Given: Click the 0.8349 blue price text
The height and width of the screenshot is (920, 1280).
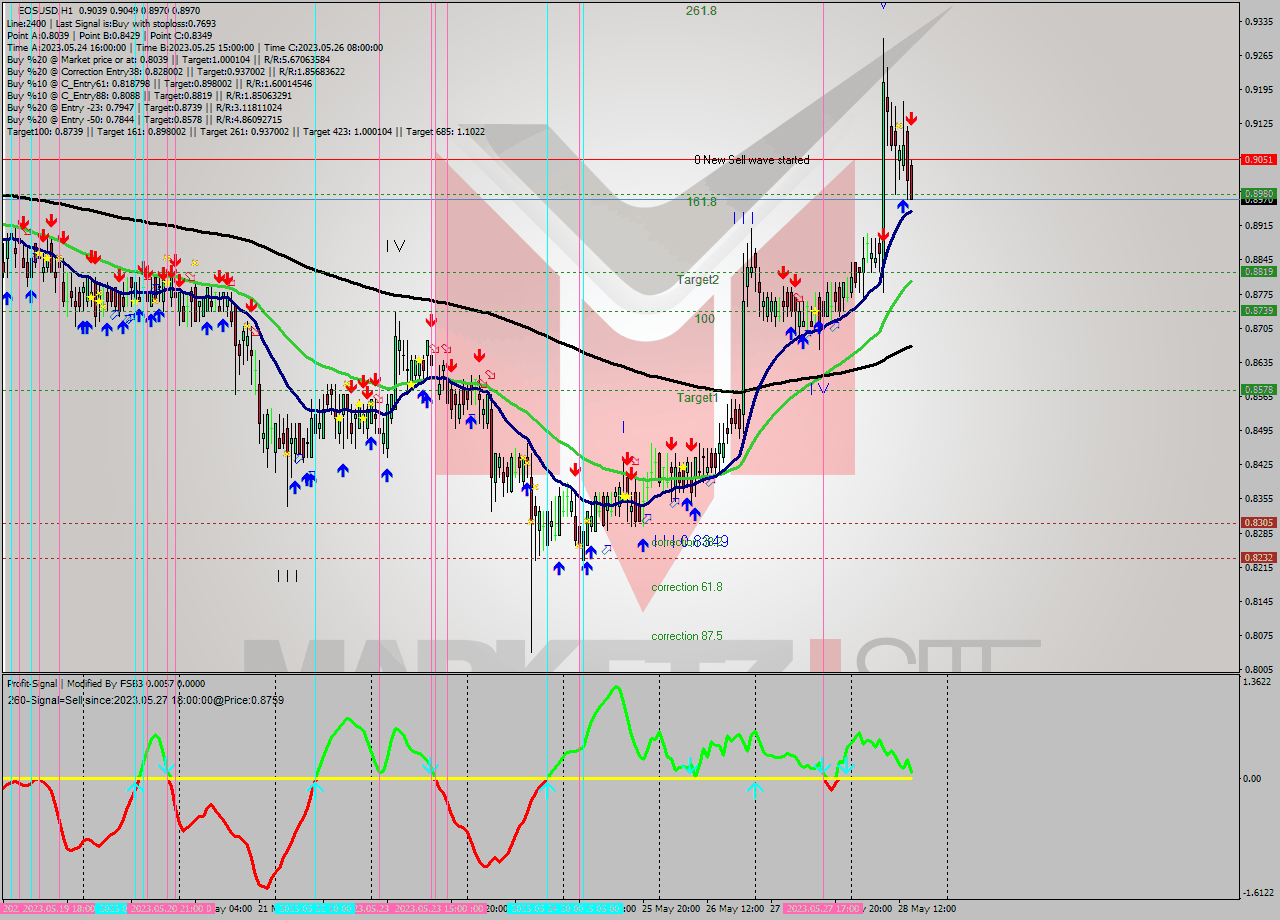Looking at the screenshot, I should tap(704, 541).
